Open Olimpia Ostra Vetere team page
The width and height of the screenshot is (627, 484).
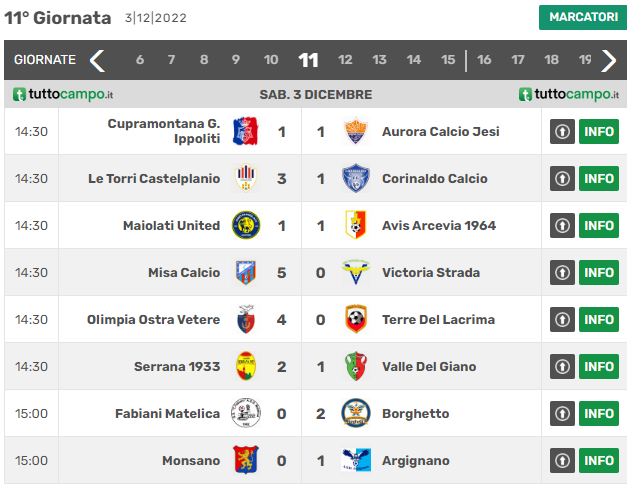click(154, 320)
